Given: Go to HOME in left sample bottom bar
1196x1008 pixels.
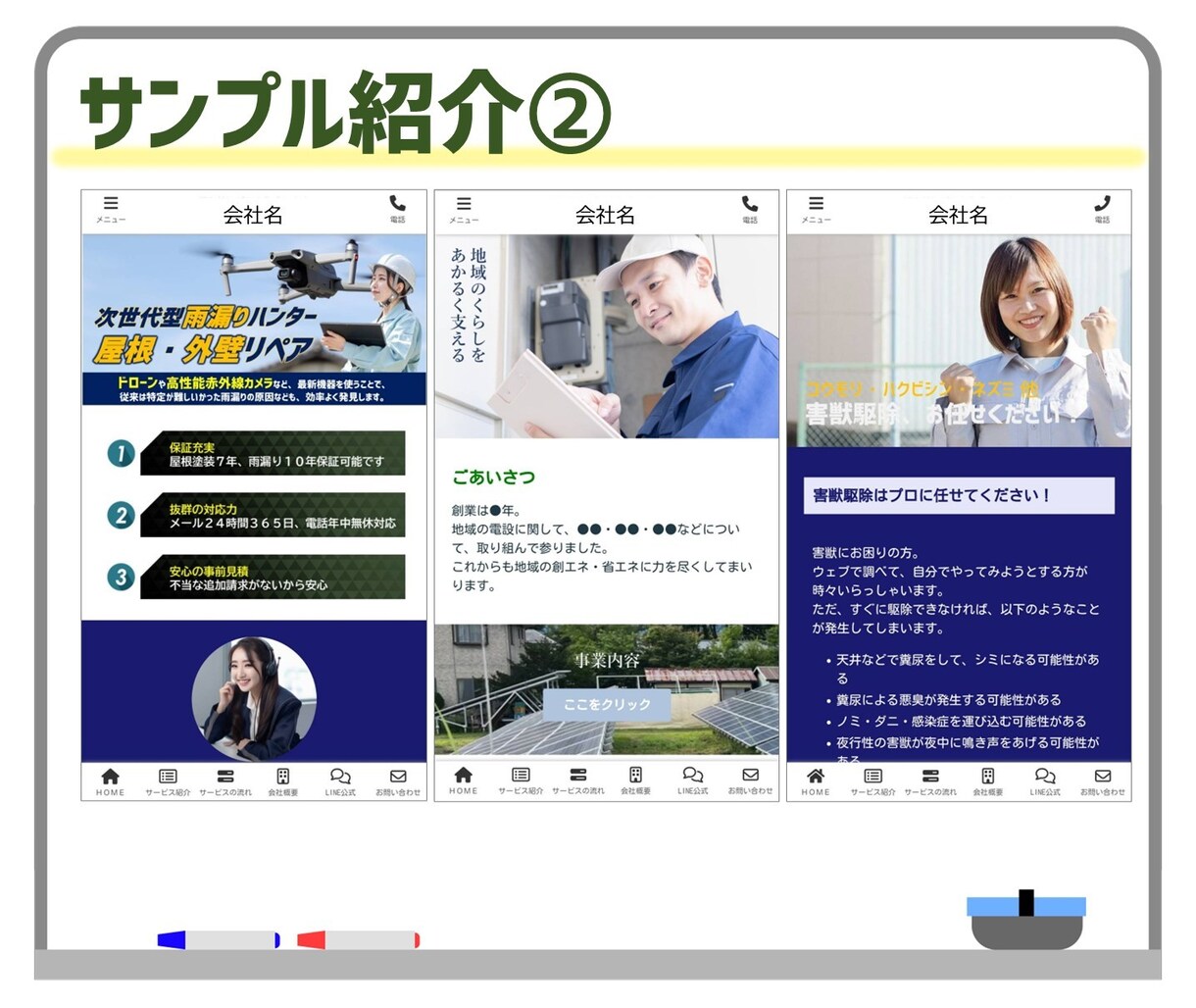Looking at the screenshot, I should click(111, 781).
